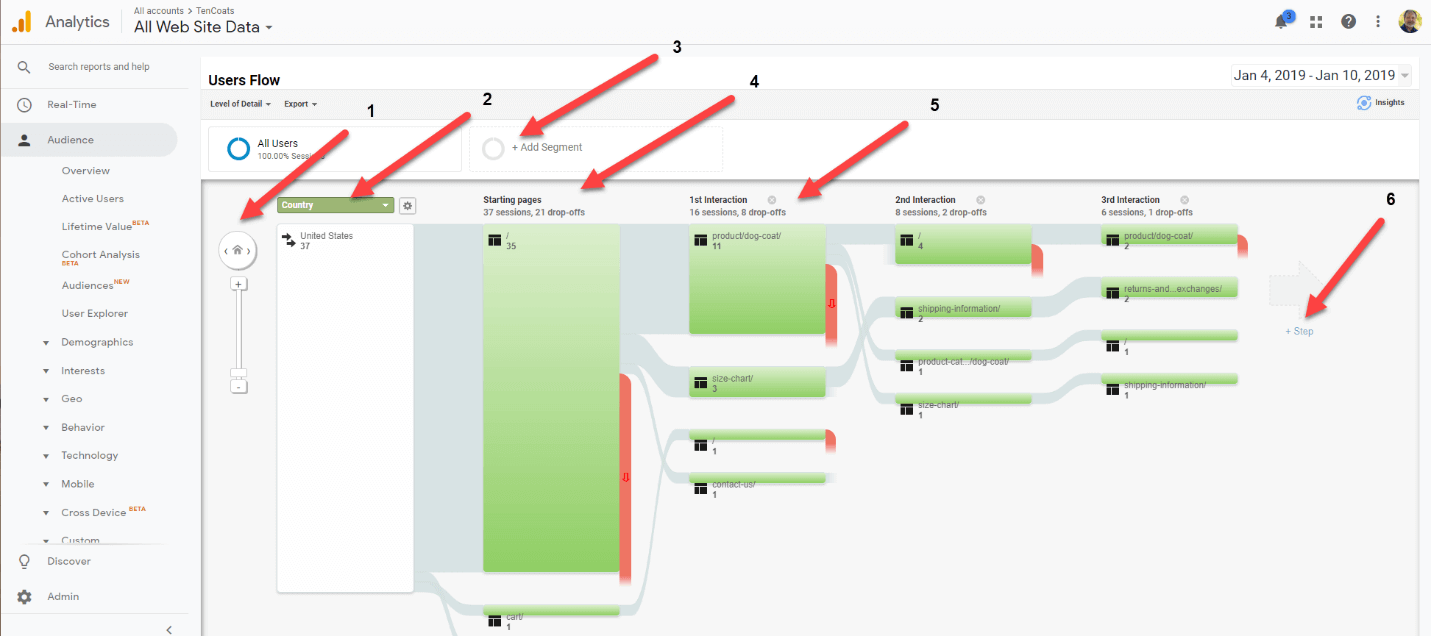This screenshot has height=636, width=1431.
Task: Add another flow step with + Step
Action: point(1299,331)
